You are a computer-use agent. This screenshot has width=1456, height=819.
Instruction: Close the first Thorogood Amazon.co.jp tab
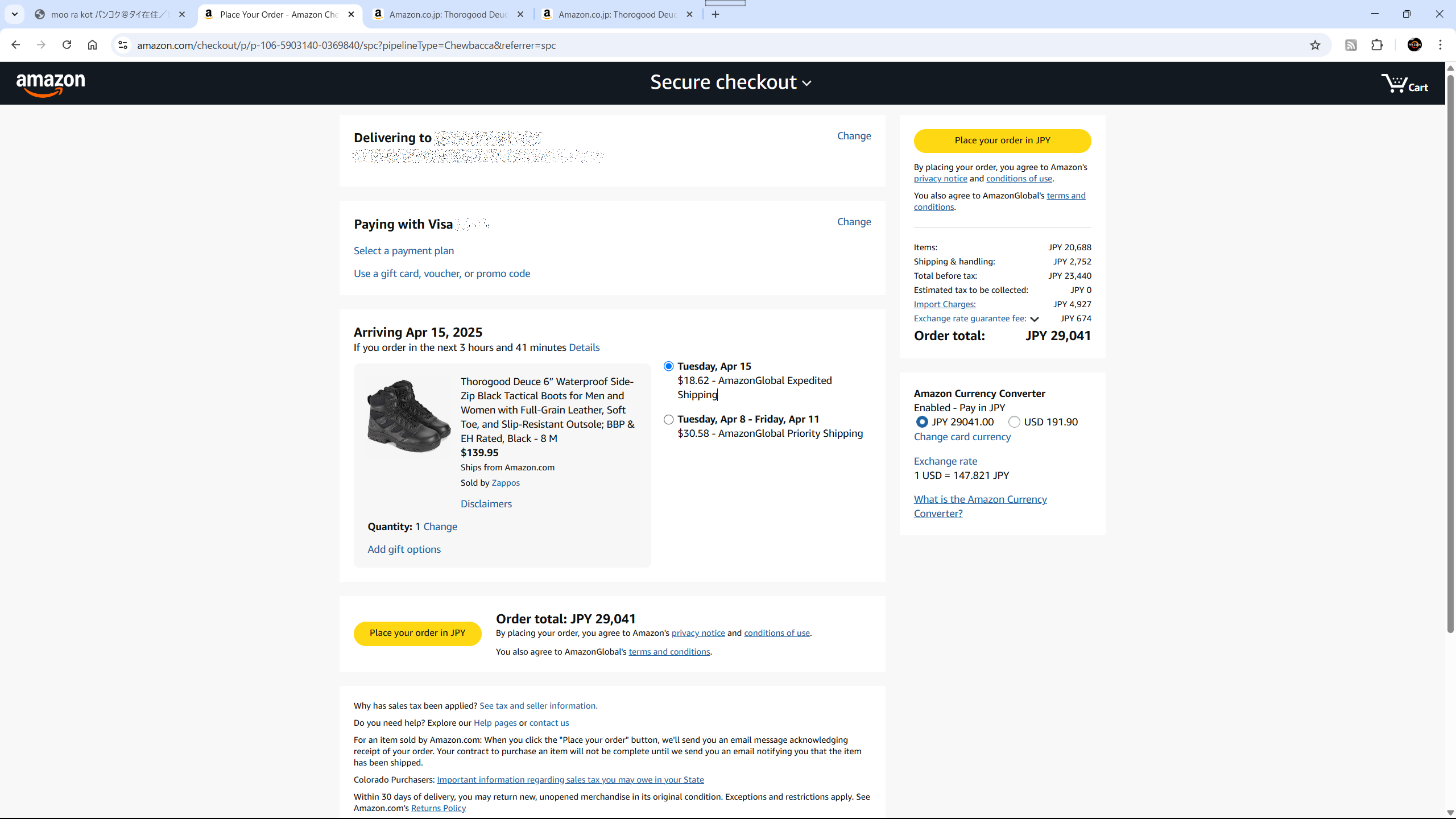520,14
